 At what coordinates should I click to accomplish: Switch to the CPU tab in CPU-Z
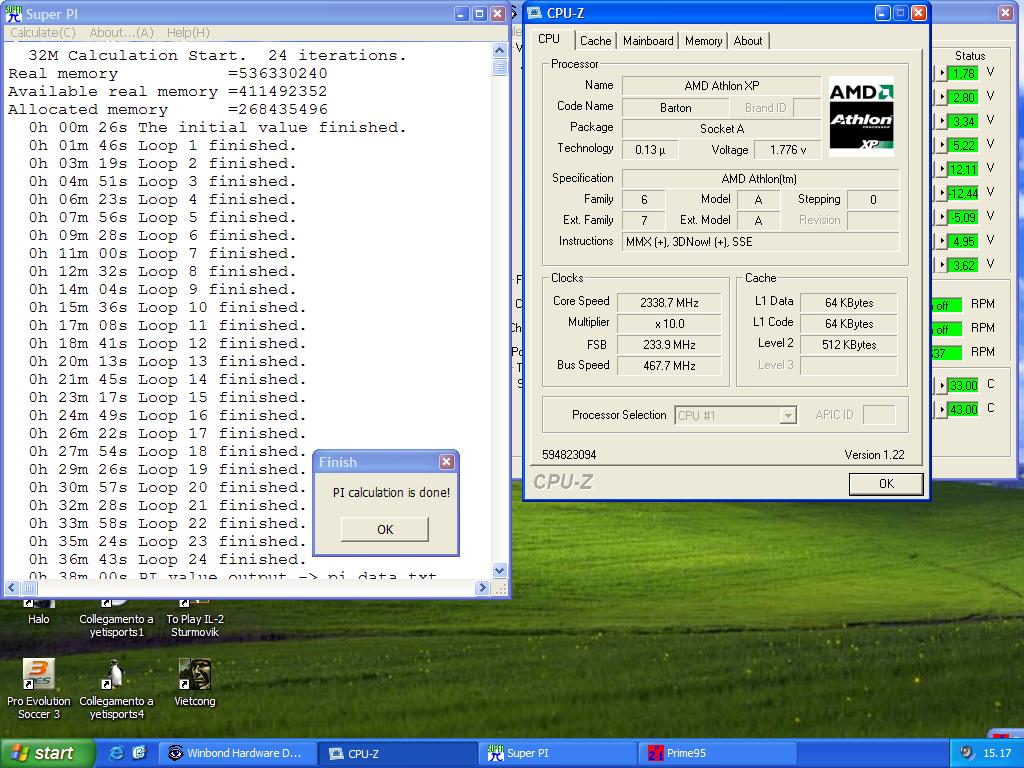(x=549, y=39)
